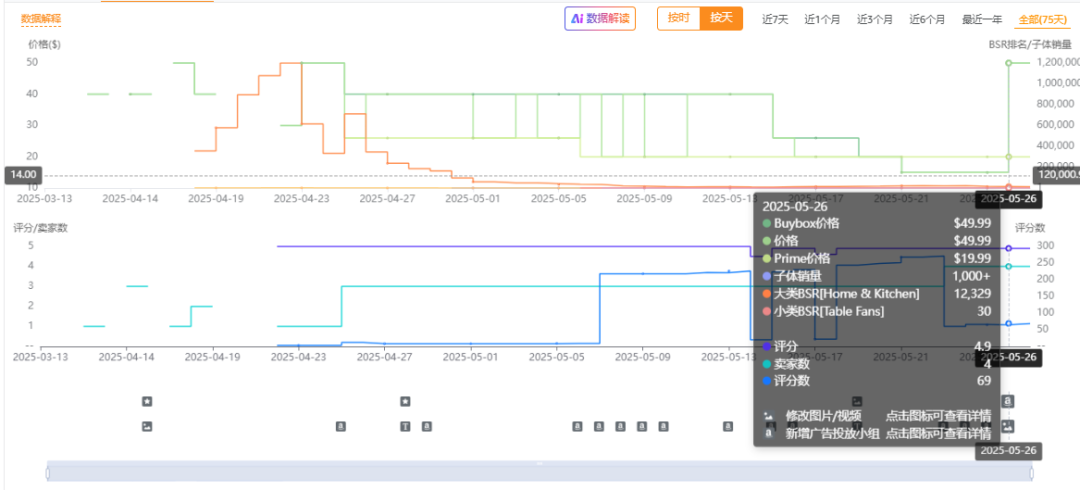Open the 数据解释 link
The height and width of the screenshot is (490, 1080).
41,19
